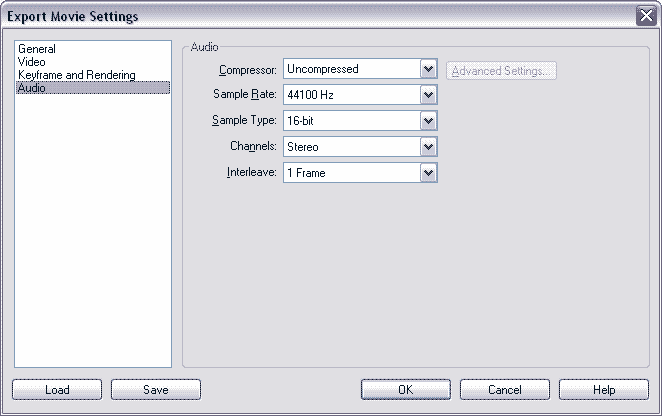This screenshot has height=416, width=662.
Task: Select General in the settings list
Action: click(x=37, y=48)
